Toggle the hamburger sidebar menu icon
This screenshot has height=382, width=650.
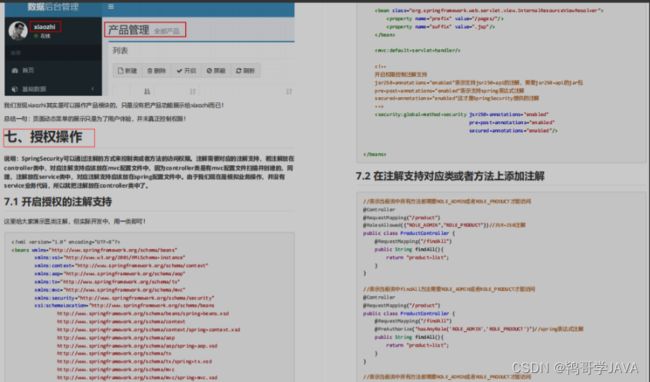coord(111,7)
